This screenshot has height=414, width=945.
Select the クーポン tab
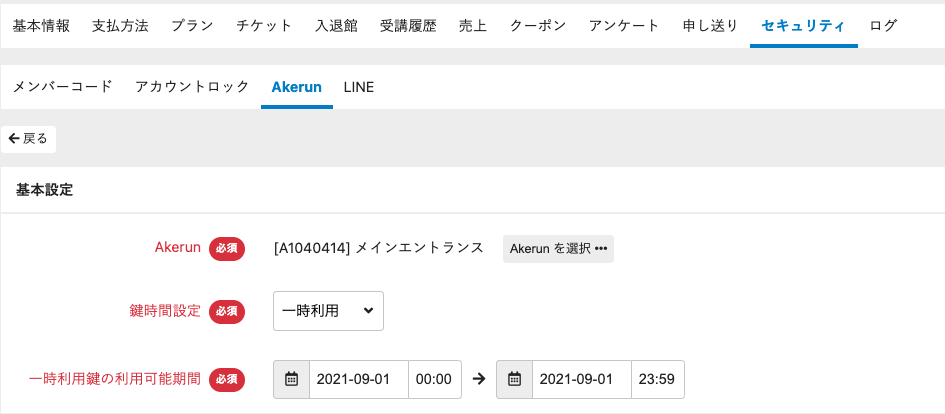pos(537,25)
